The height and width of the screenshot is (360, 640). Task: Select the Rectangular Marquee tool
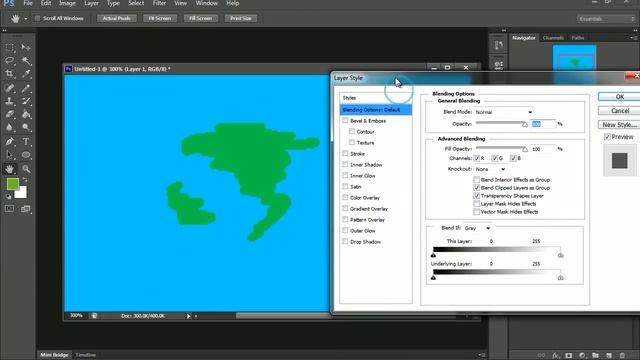point(9,47)
